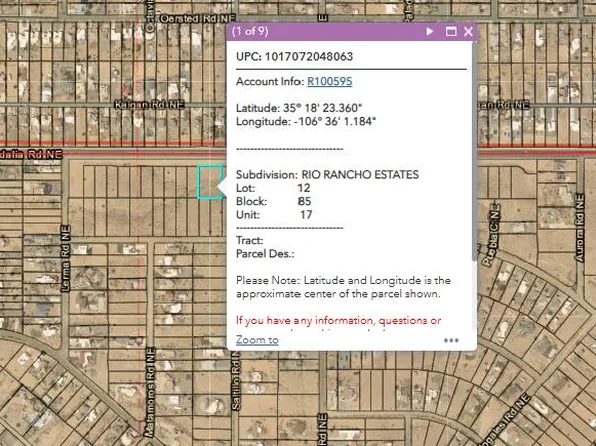The height and width of the screenshot is (446, 596).
Task: Click the Please Note disclaimer text
Action: (x=343, y=287)
